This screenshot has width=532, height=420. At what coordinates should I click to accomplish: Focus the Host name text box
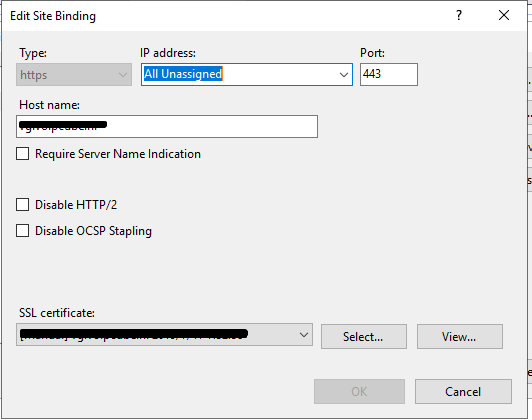[x=167, y=126]
